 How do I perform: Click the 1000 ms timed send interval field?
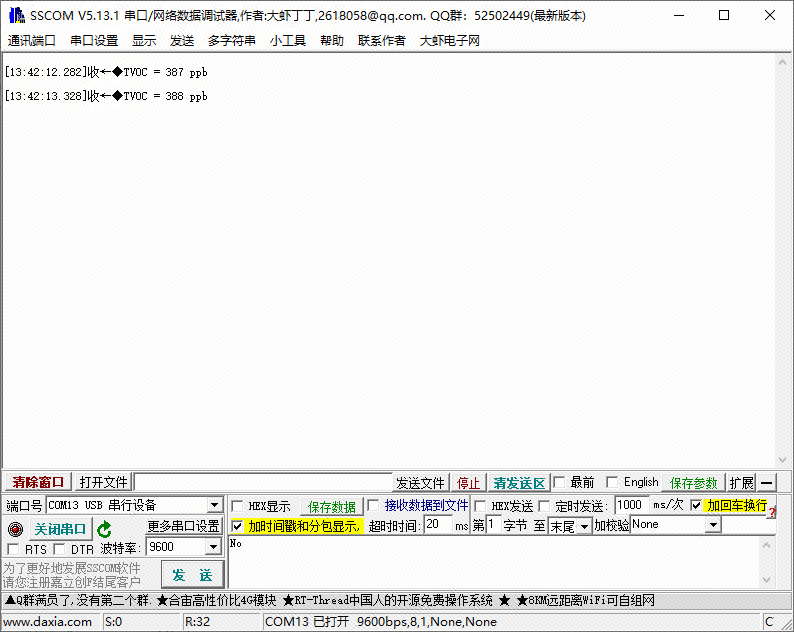631,505
